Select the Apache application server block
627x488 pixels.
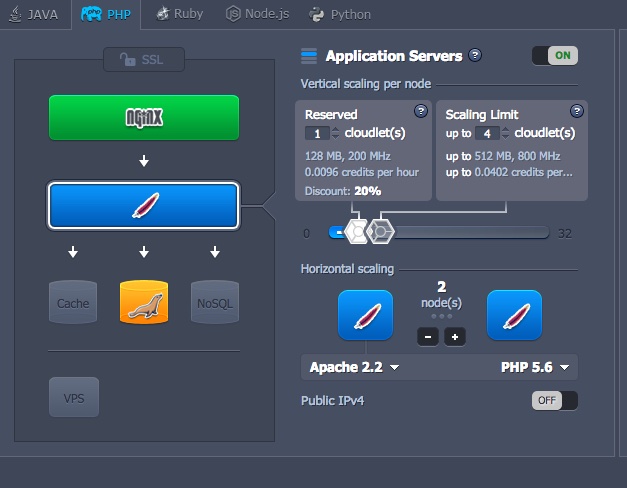[144, 206]
